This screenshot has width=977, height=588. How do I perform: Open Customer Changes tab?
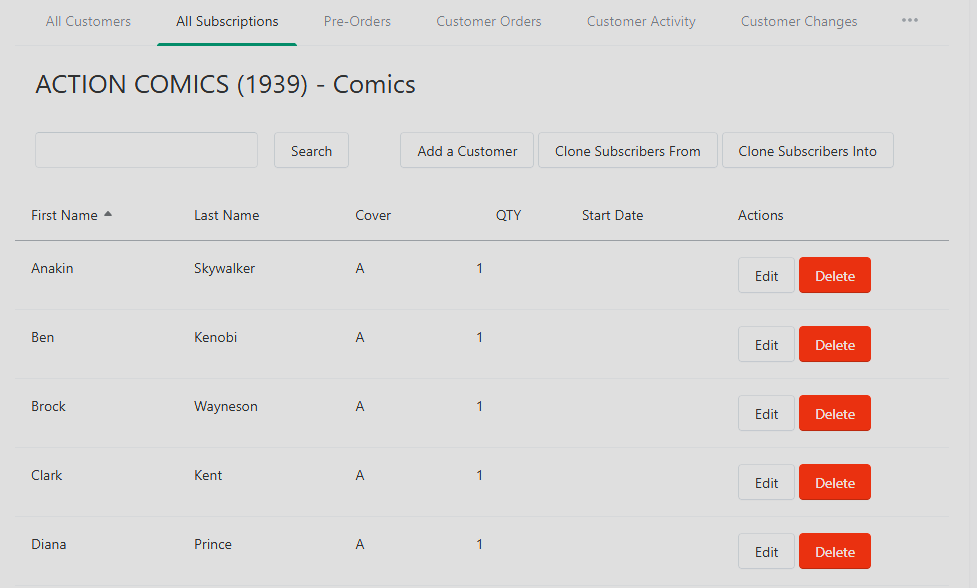pyautogui.click(x=799, y=22)
